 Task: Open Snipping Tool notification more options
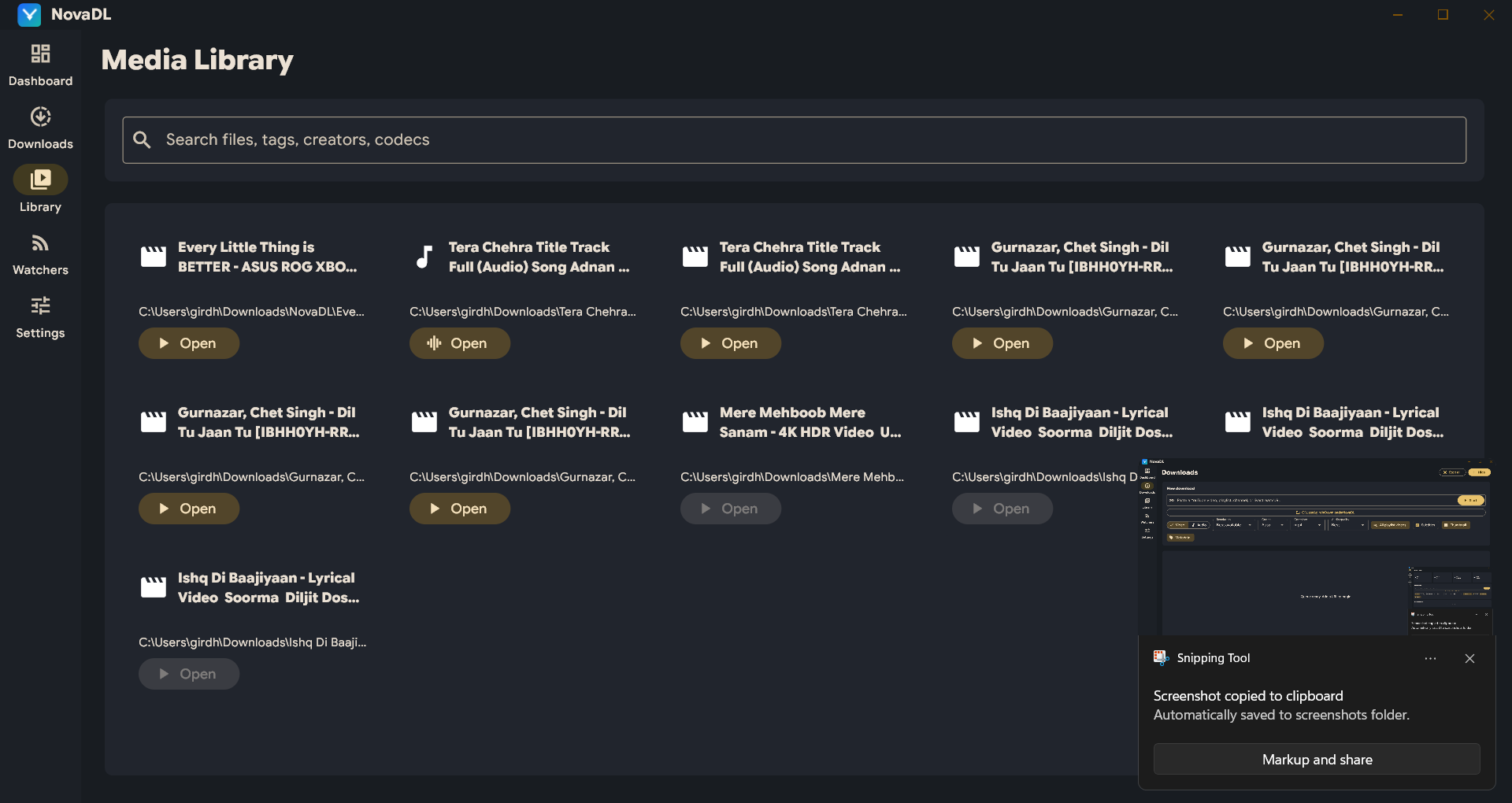(x=1430, y=658)
